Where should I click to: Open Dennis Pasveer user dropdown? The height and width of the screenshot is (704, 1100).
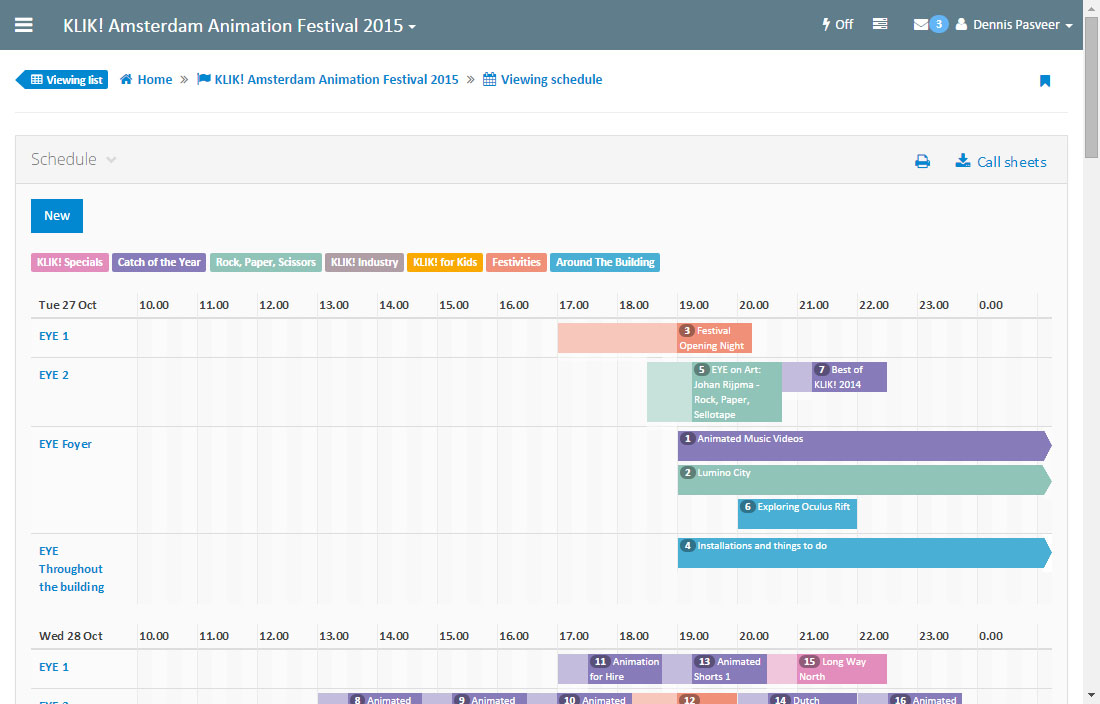click(1014, 25)
